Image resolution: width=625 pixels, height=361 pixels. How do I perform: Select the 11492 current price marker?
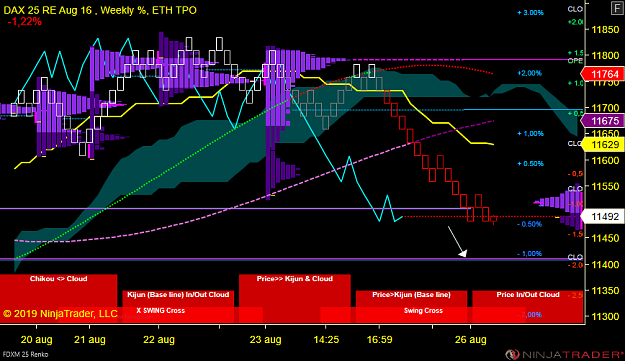[602, 216]
